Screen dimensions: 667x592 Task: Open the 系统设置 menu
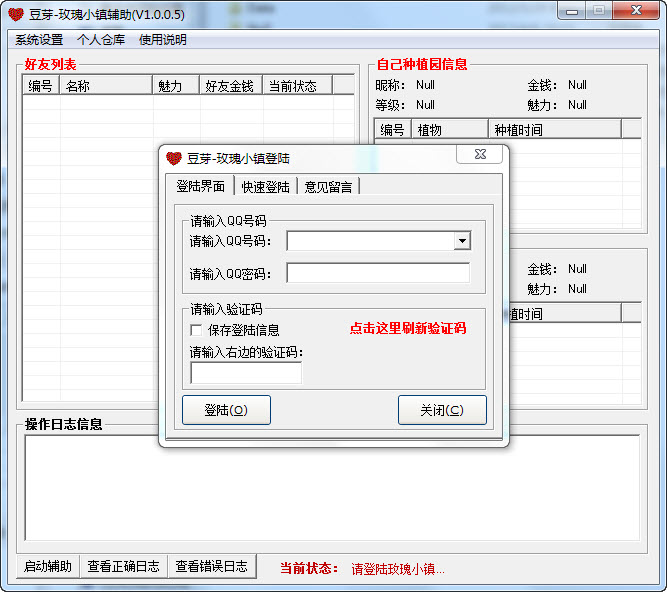pyautogui.click(x=39, y=40)
